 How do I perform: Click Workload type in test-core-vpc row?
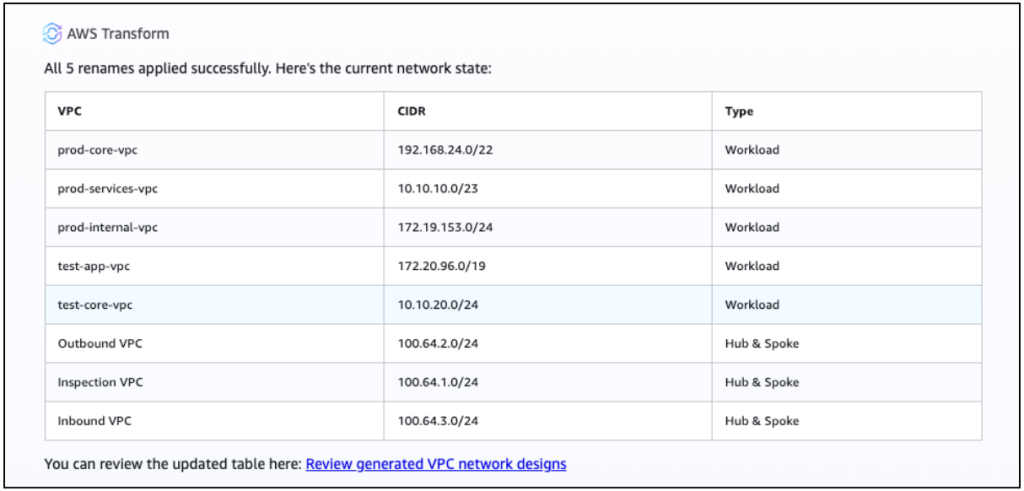(x=752, y=305)
